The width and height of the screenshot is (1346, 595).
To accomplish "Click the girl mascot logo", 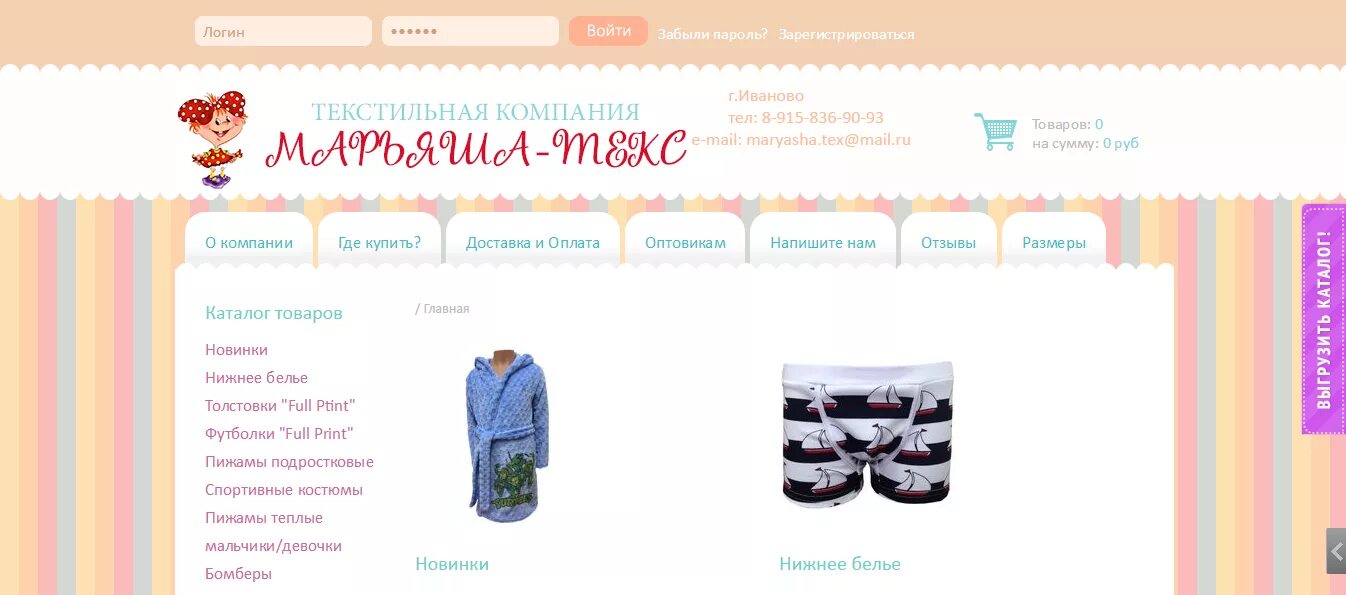I will (212, 139).
